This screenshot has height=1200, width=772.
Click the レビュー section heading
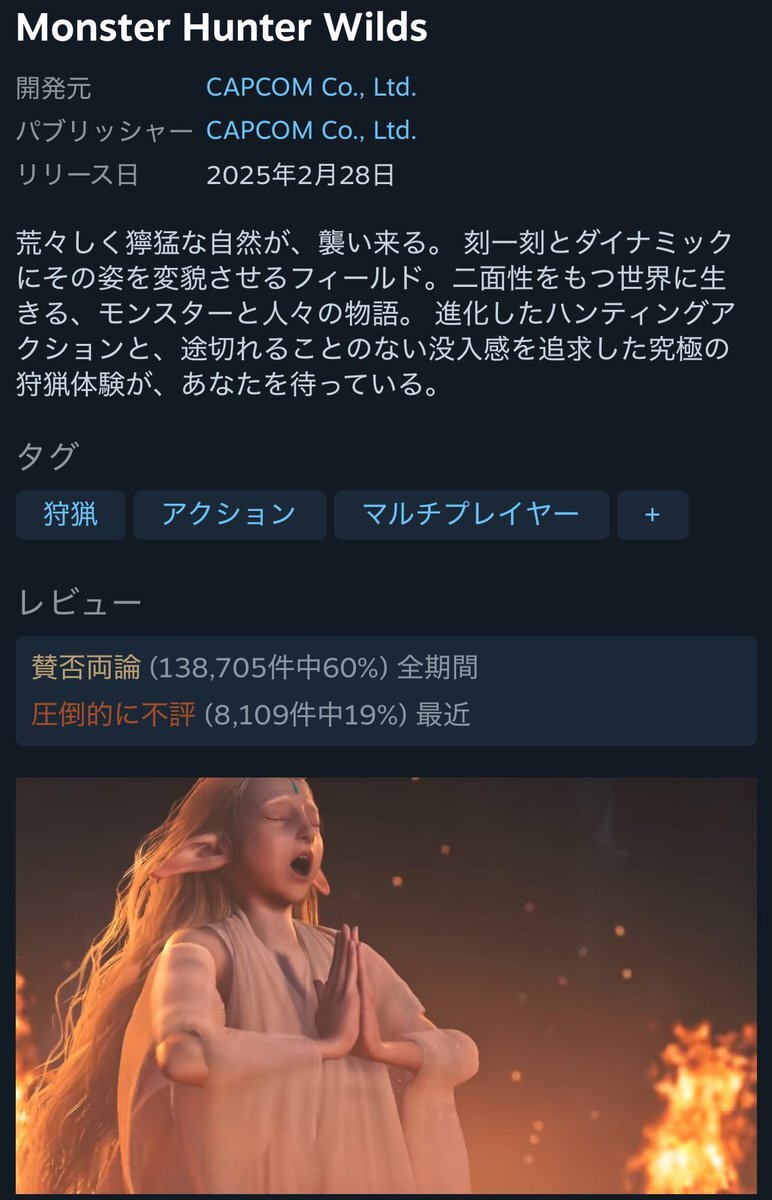tap(79, 602)
